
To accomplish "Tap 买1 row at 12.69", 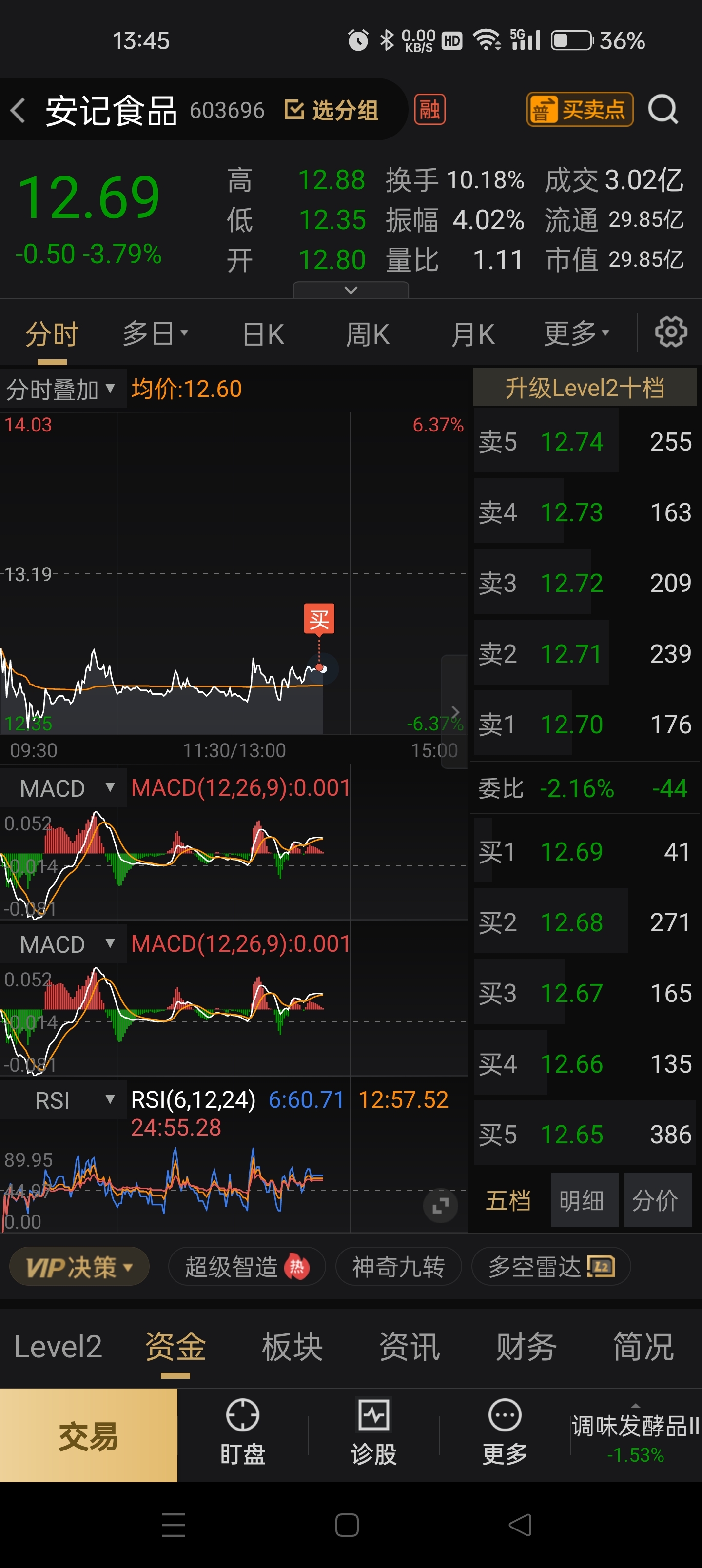I will coord(585,851).
